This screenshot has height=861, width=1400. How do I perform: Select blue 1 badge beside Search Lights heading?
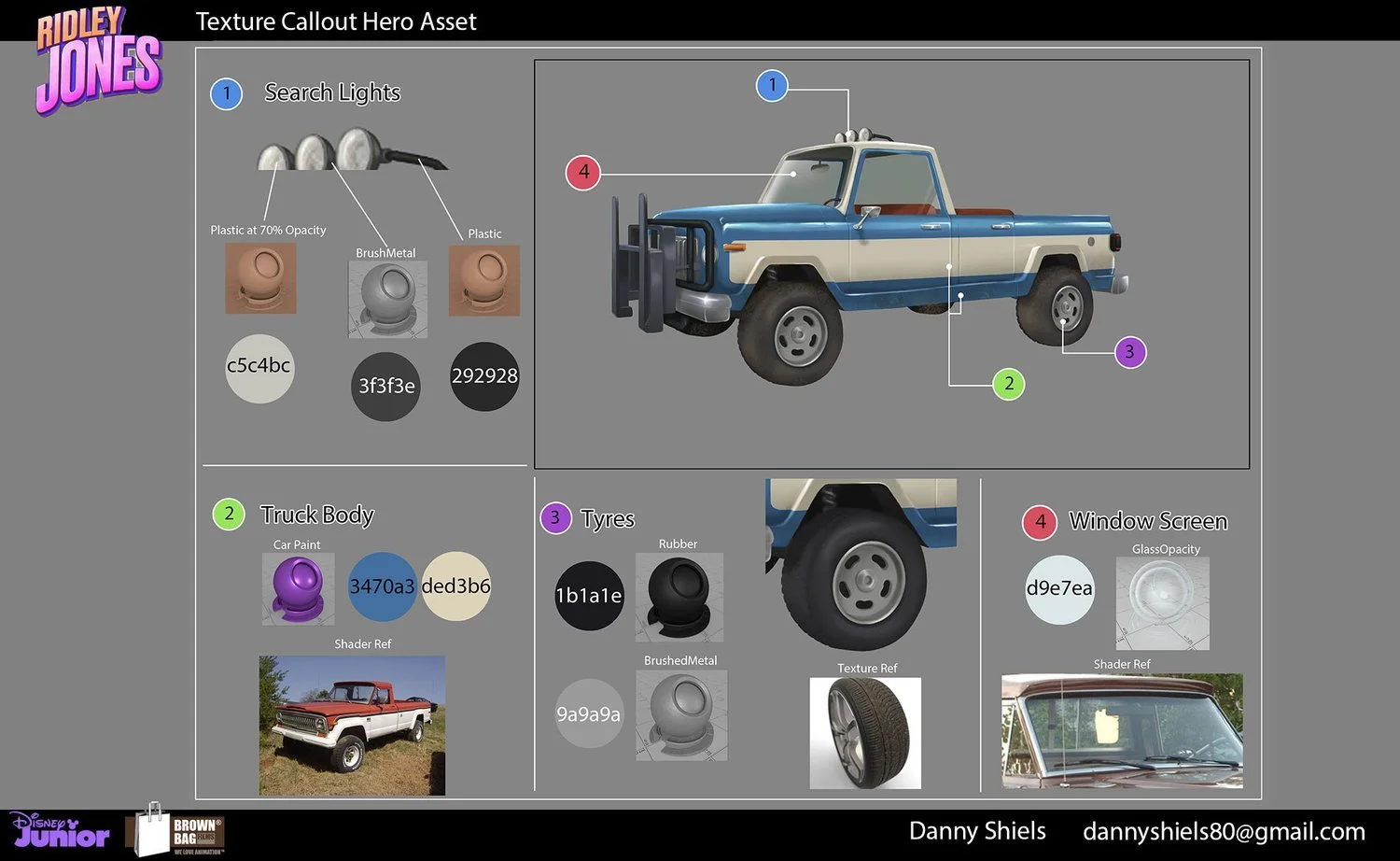tap(227, 93)
